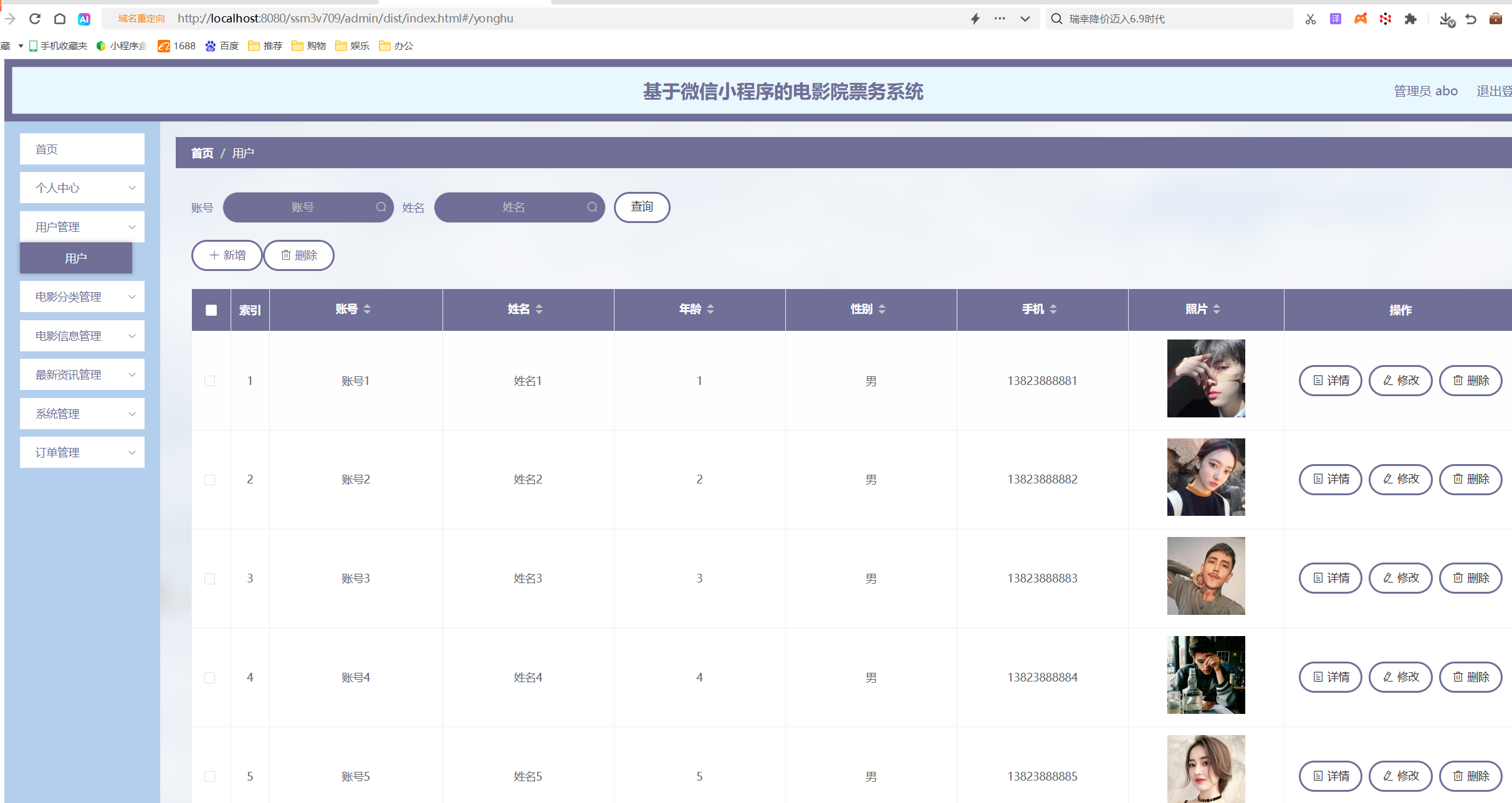Open 详情 for row 账号1
The height and width of the screenshot is (803, 1512).
(1331, 381)
